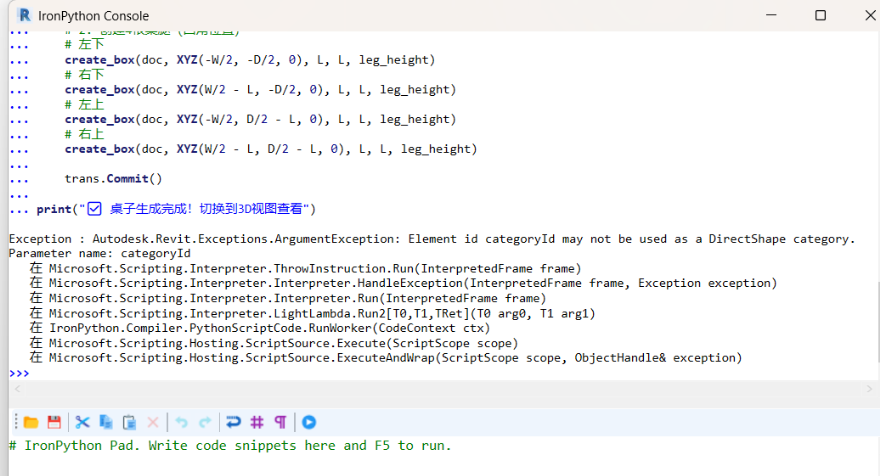Image resolution: width=880 pixels, height=476 pixels.
Task: Click the '# 左下' comment
Action: (84, 44)
